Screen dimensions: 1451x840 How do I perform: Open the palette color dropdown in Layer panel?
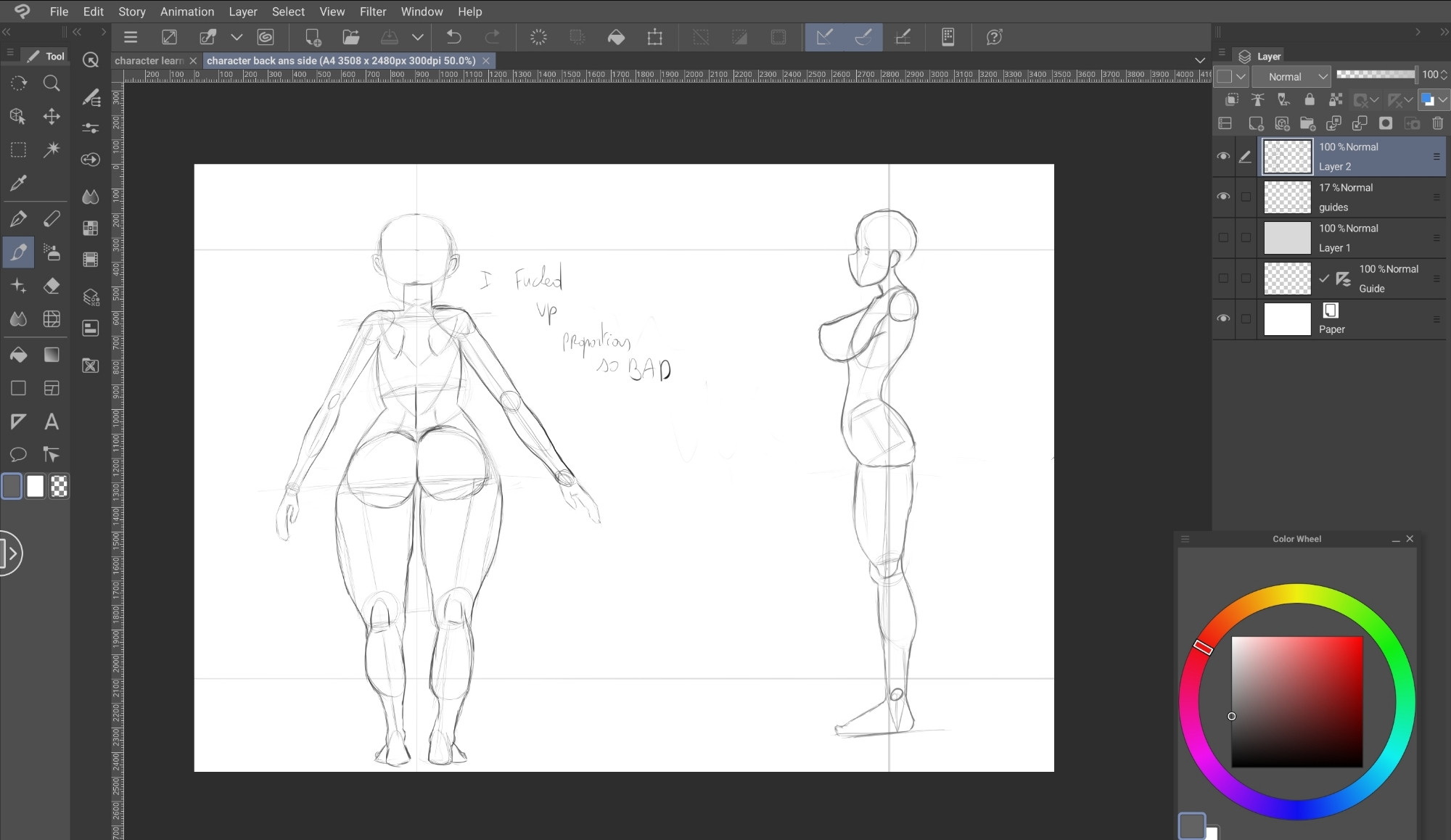[1232, 76]
